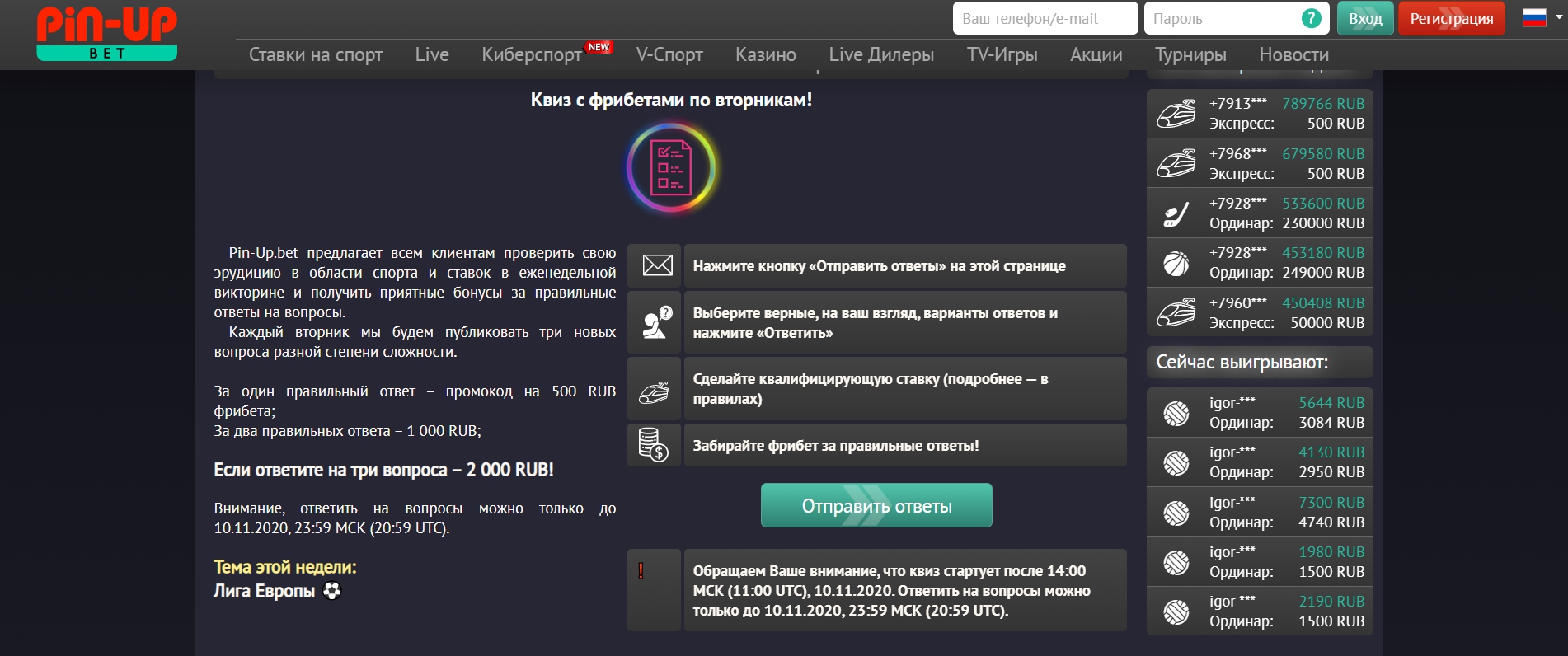This screenshot has height=656, width=1568.
Task: Open Live Дилеры section
Action: click(x=881, y=54)
